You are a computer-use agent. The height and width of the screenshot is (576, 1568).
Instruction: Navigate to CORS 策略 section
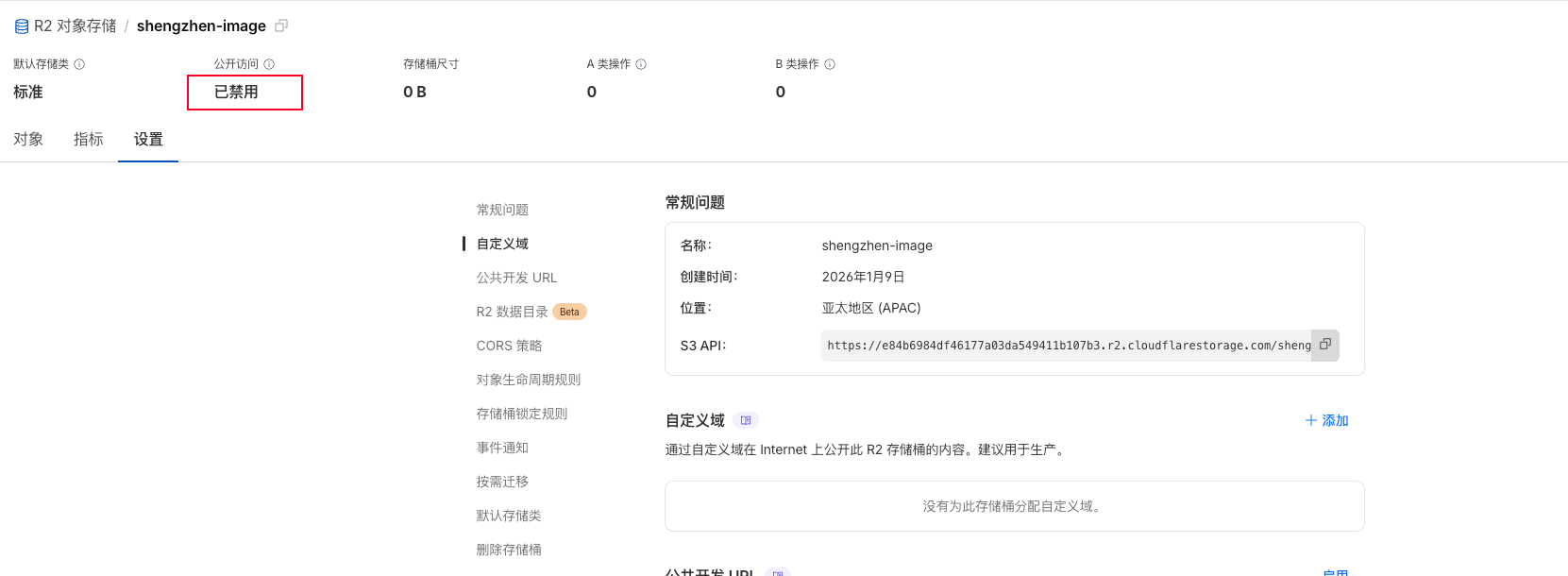pyautogui.click(x=509, y=346)
